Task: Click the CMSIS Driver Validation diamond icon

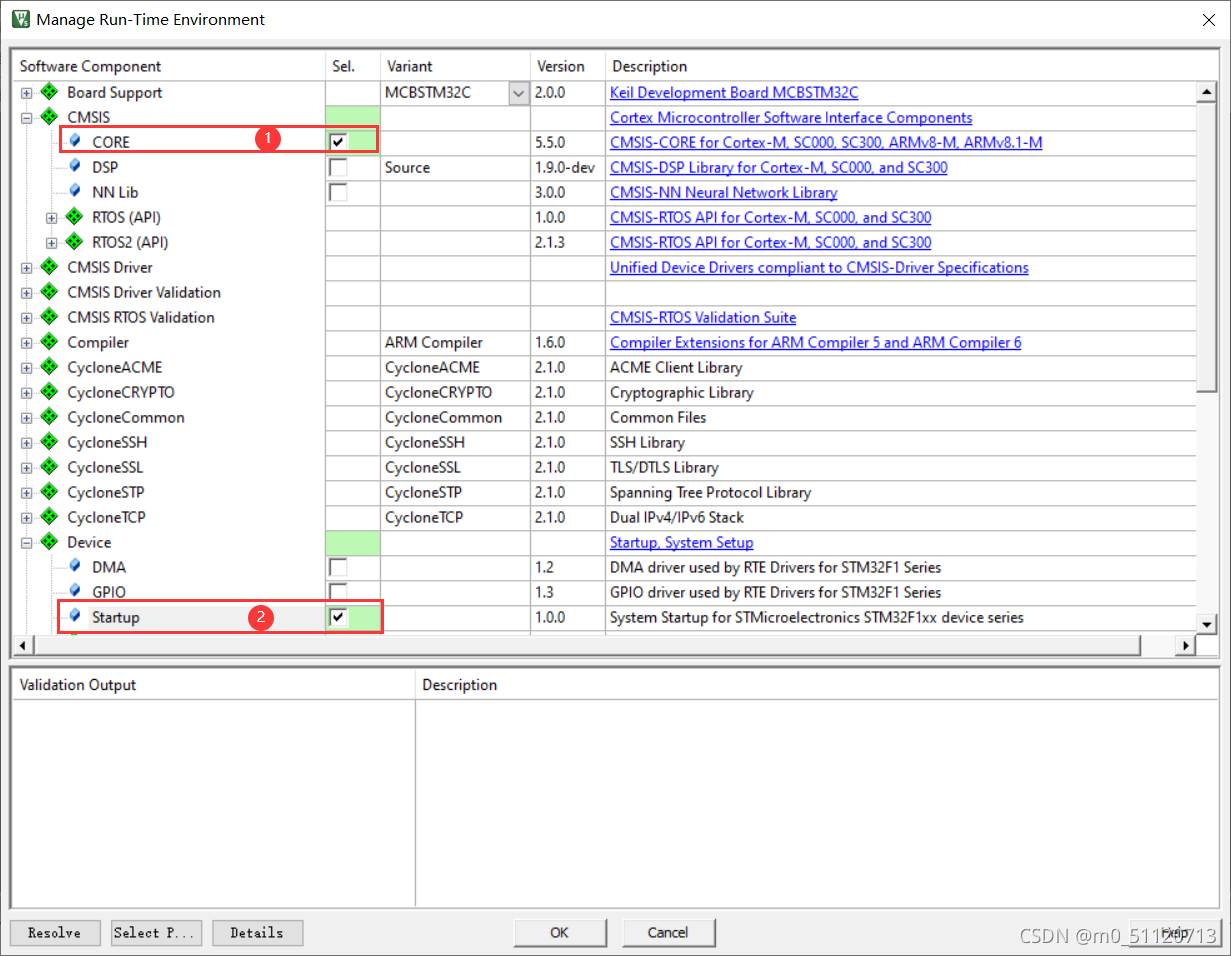Action: 49,292
